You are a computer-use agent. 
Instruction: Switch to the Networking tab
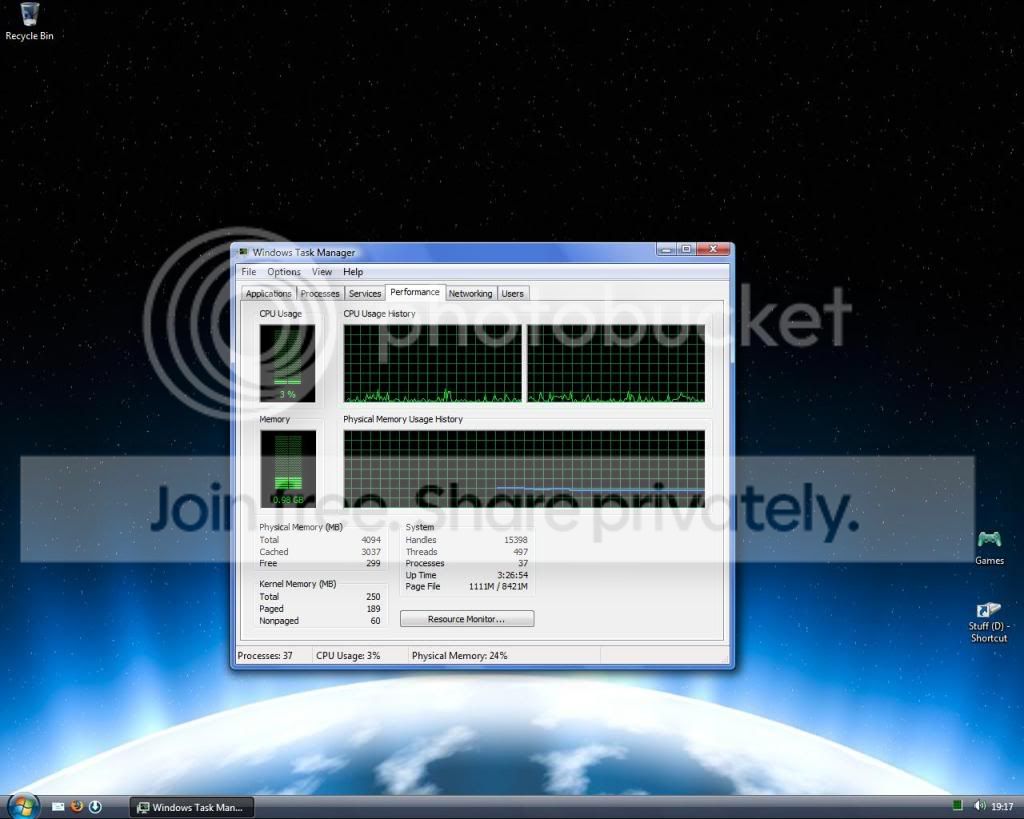tap(470, 294)
